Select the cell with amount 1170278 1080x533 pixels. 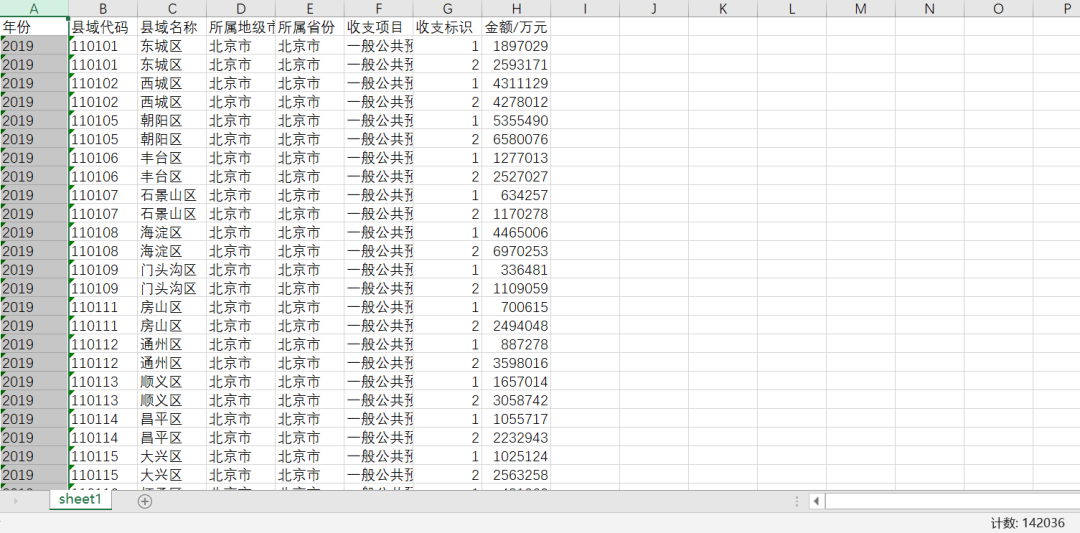pos(517,213)
